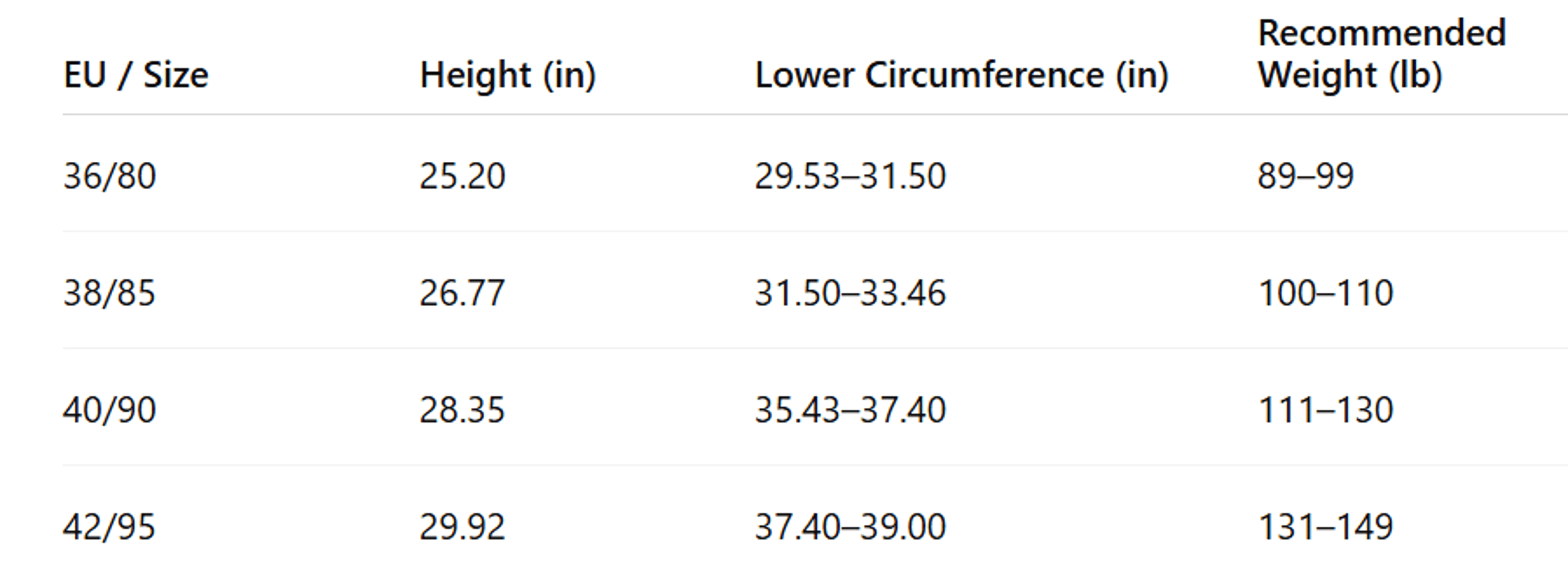Click the Recommended Weight (lb) header

pos(1382,55)
